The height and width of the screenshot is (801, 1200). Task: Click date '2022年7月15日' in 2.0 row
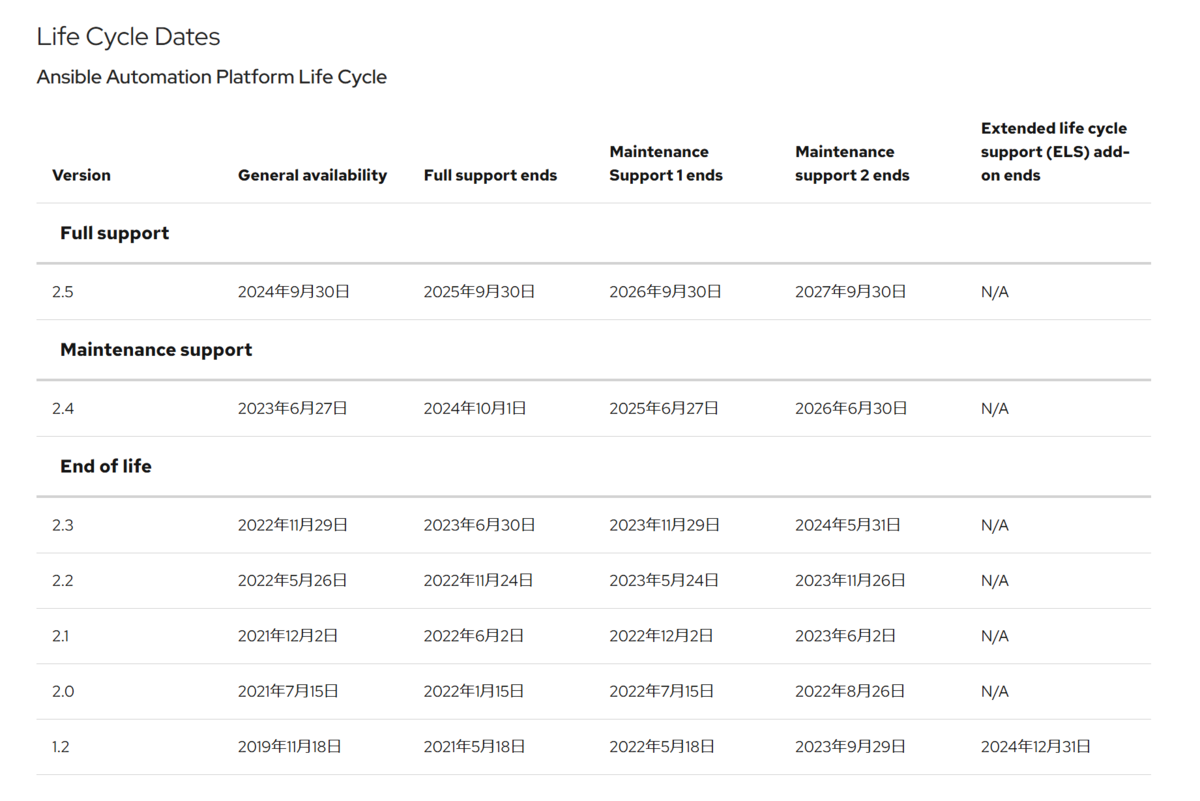coord(662,691)
